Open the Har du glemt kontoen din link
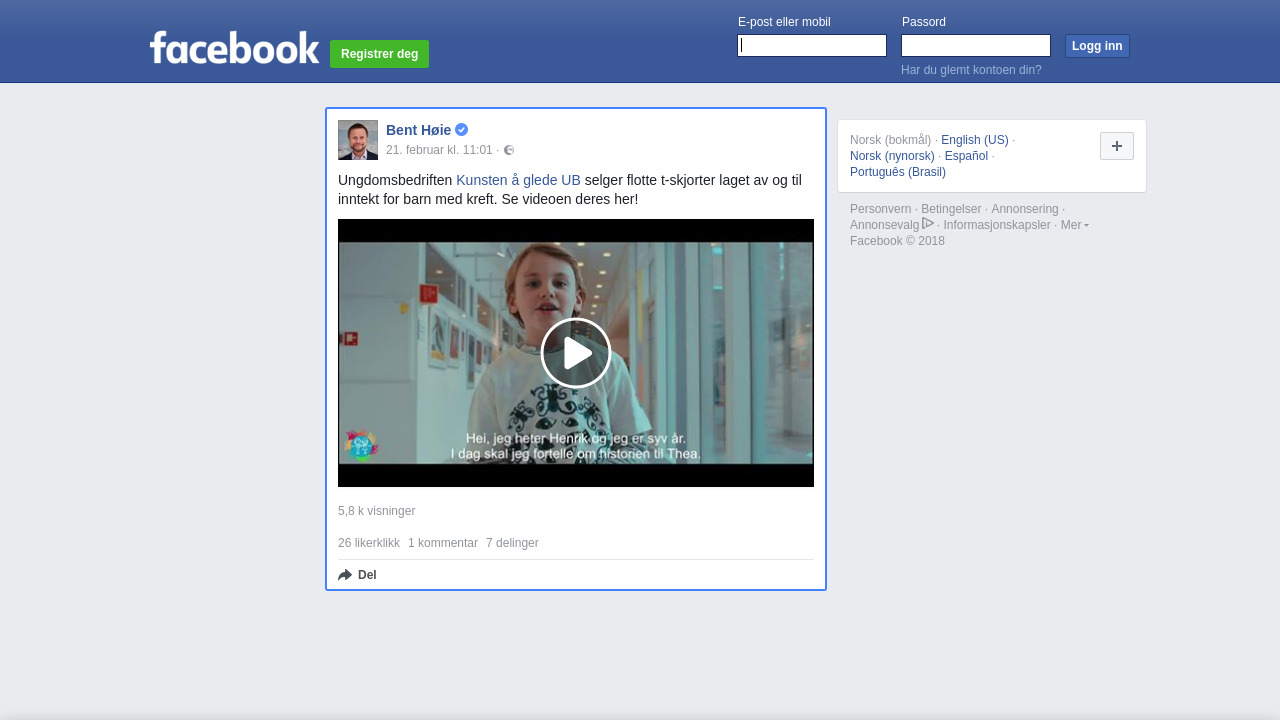 [971, 70]
